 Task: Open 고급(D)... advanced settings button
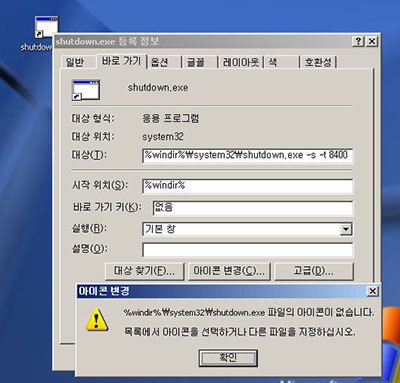click(313, 271)
